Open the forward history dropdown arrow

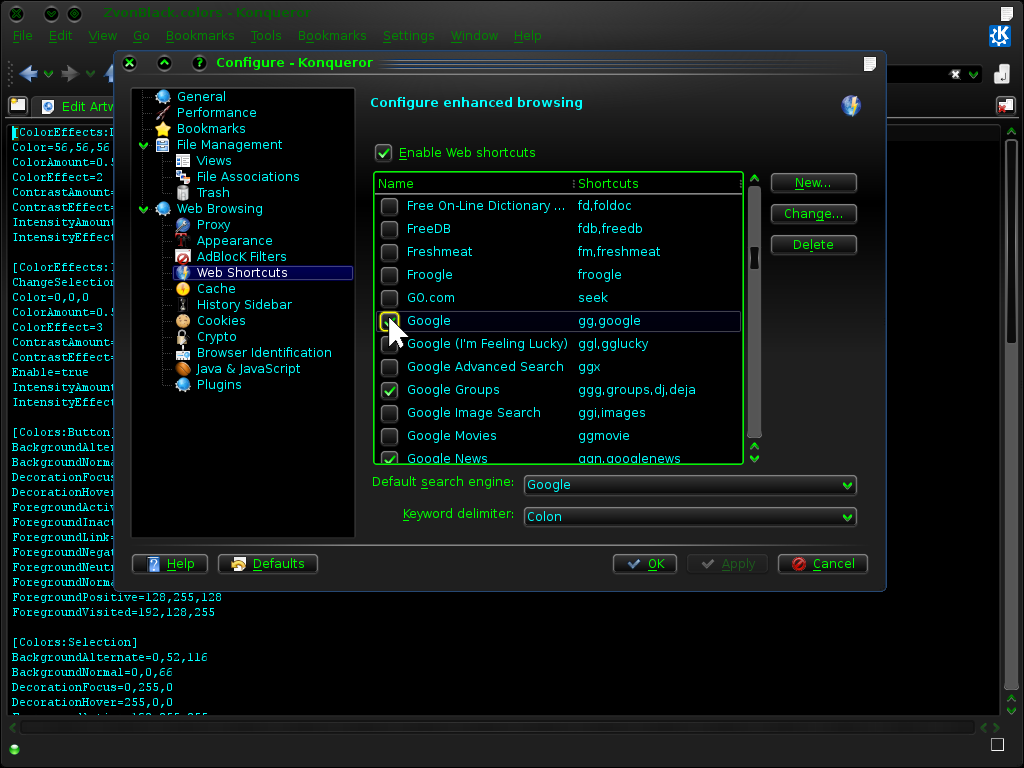click(x=90, y=74)
